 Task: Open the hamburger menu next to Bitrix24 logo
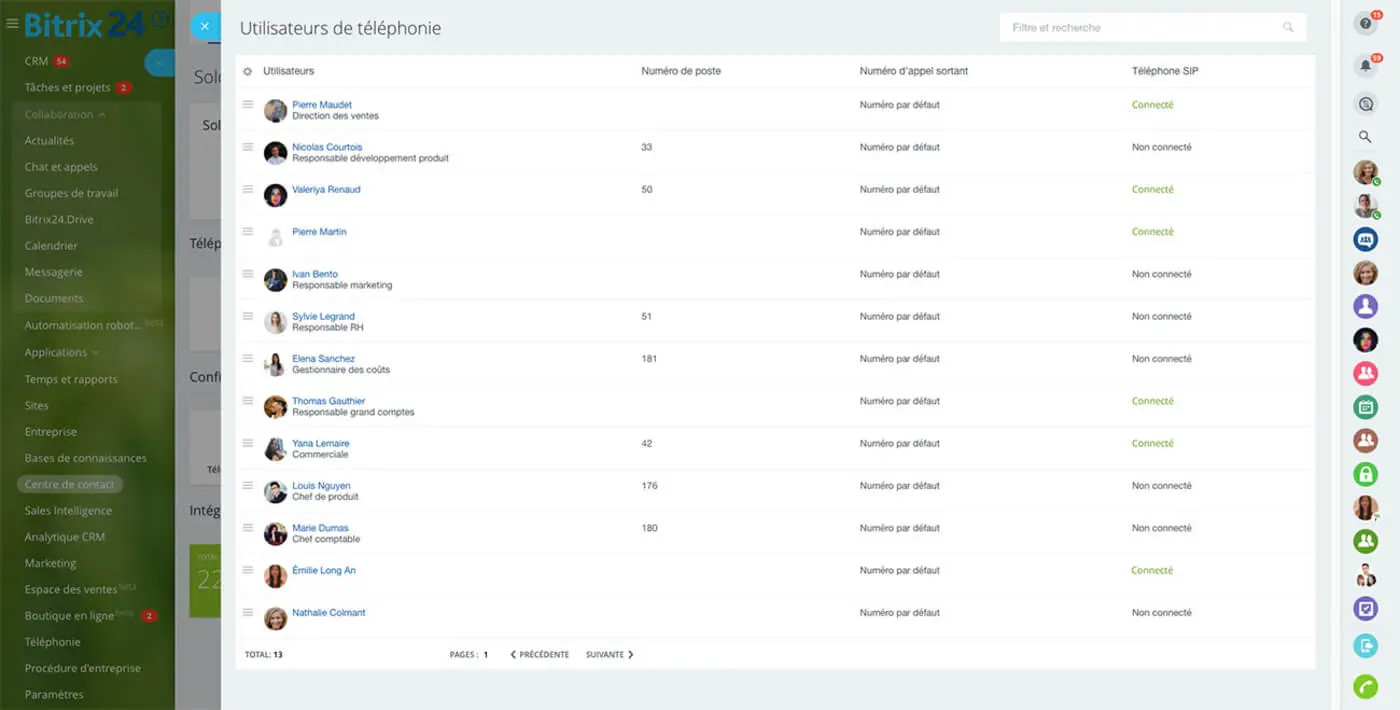pos(12,23)
